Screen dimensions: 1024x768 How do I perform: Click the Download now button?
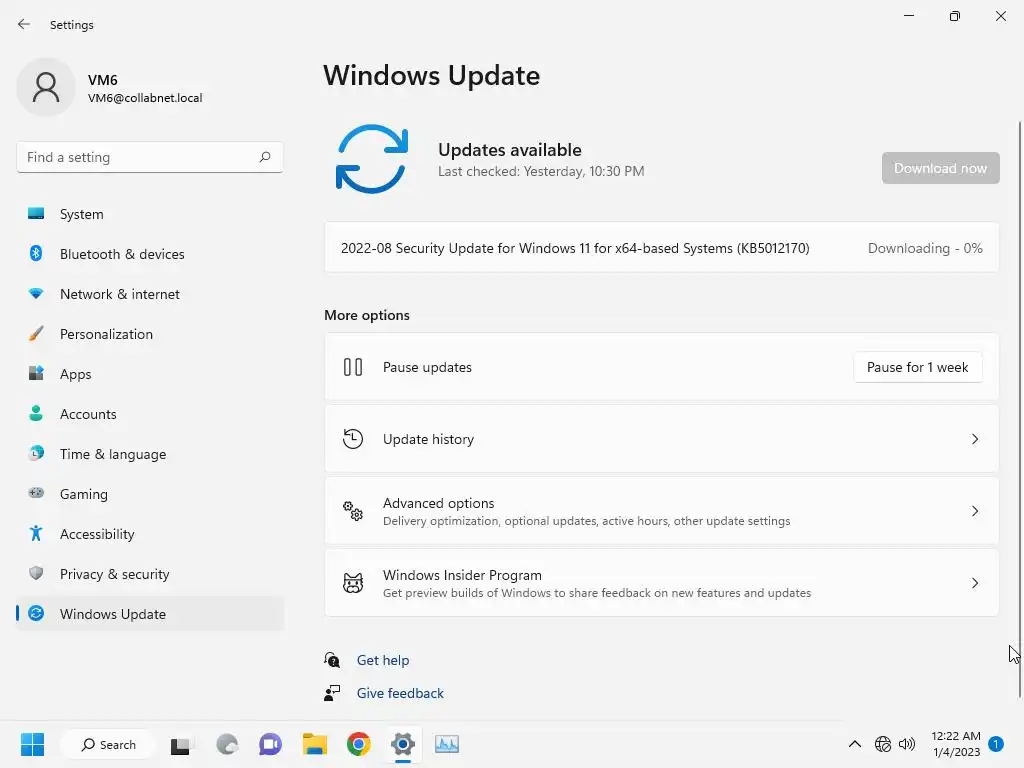(940, 168)
